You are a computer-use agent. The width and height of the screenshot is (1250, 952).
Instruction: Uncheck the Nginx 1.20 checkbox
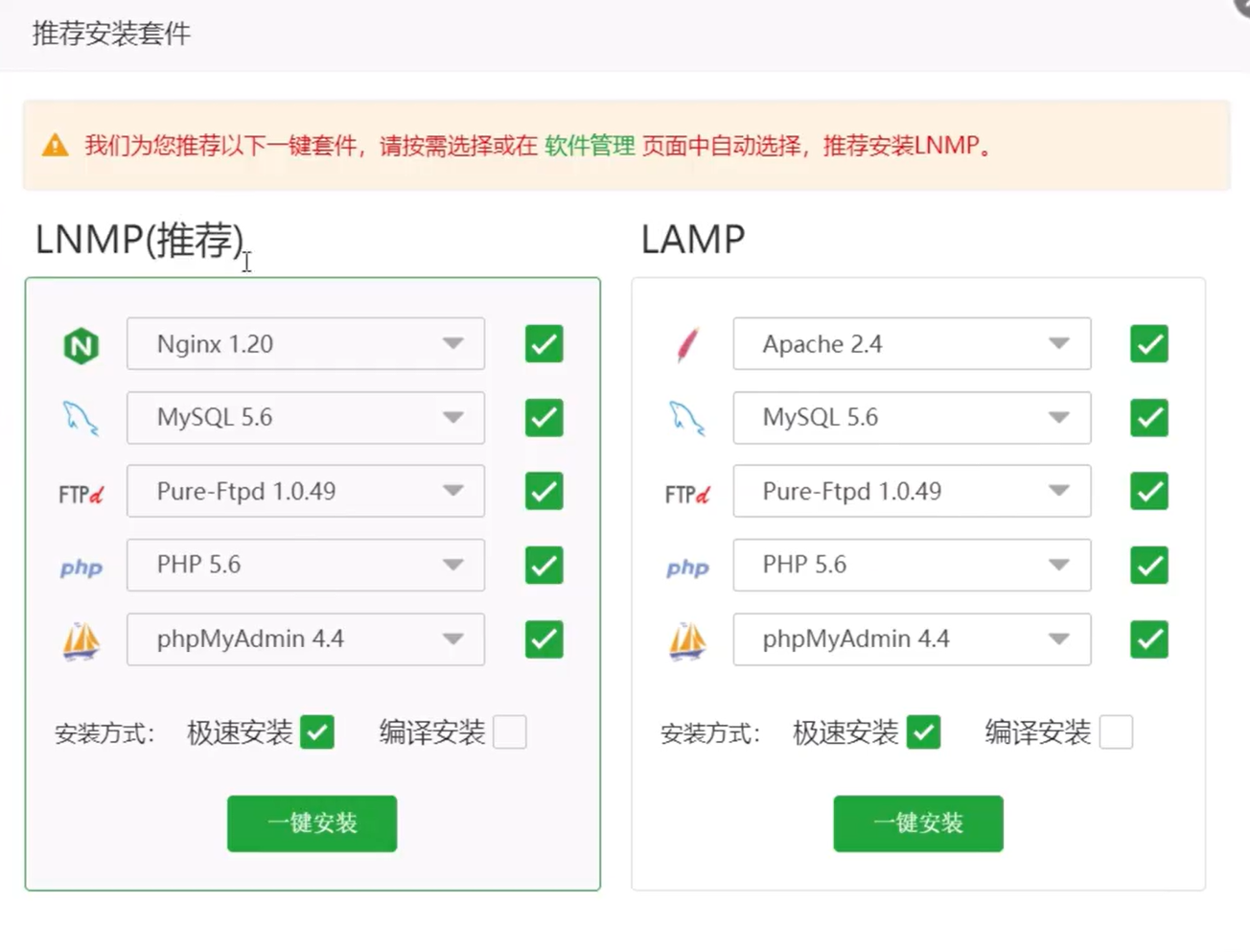pyautogui.click(x=544, y=344)
